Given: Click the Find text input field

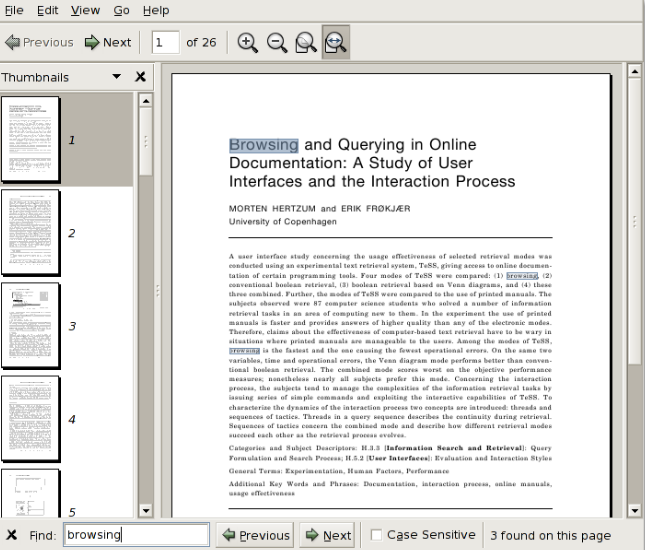Looking at the screenshot, I should (136, 535).
